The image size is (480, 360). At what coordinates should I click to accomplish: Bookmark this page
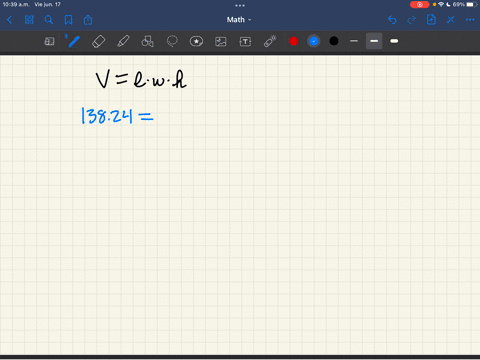pyautogui.click(x=68, y=20)
